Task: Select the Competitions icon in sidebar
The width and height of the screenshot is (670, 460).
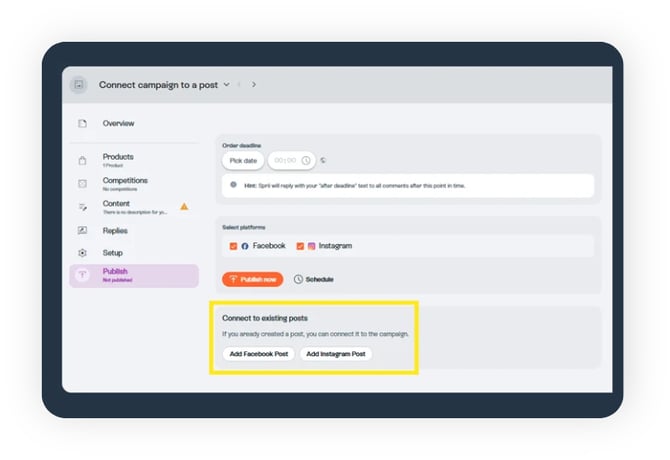Action: point(82,184)
